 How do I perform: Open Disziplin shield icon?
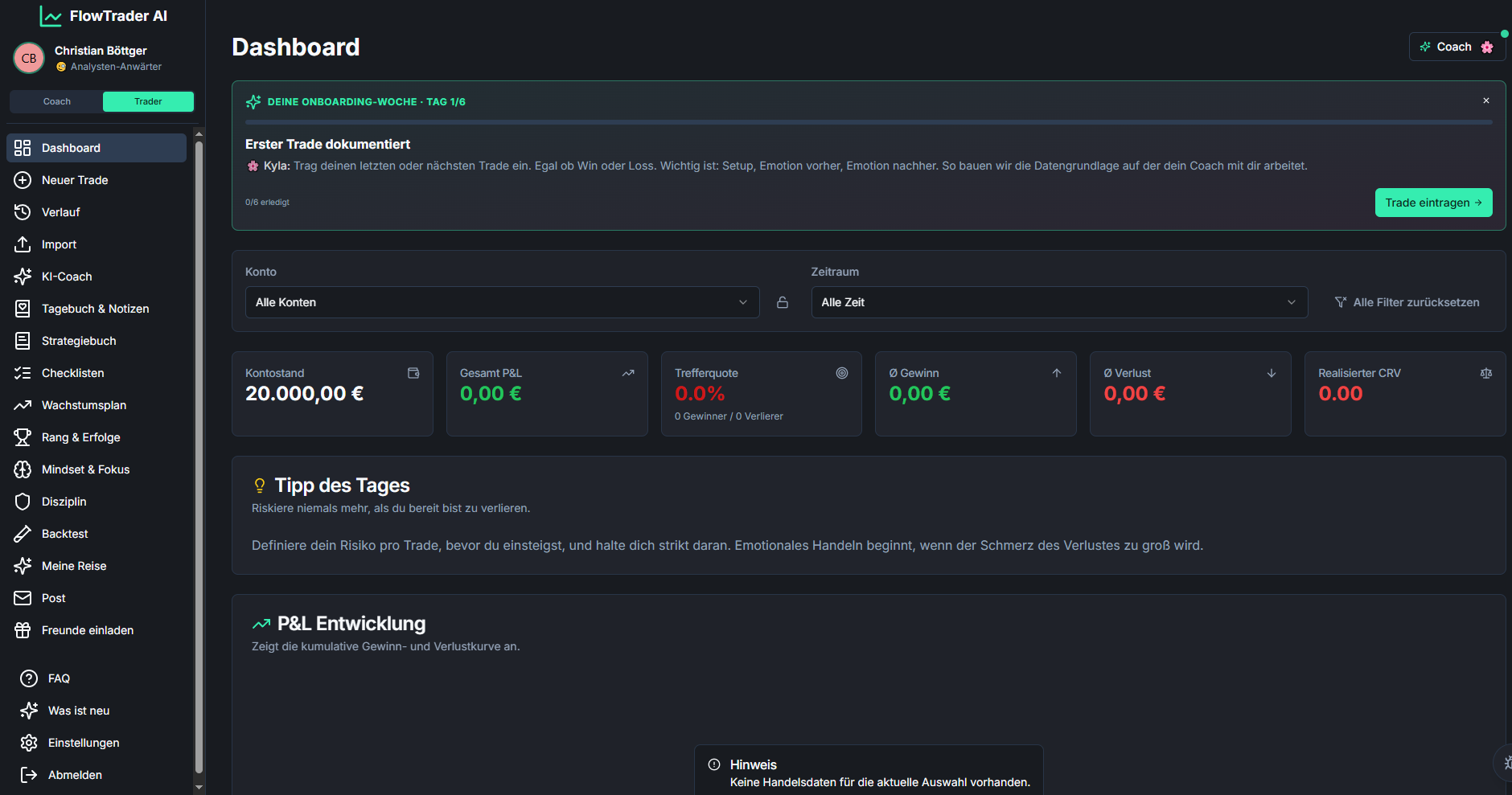(x=23, y=502)
